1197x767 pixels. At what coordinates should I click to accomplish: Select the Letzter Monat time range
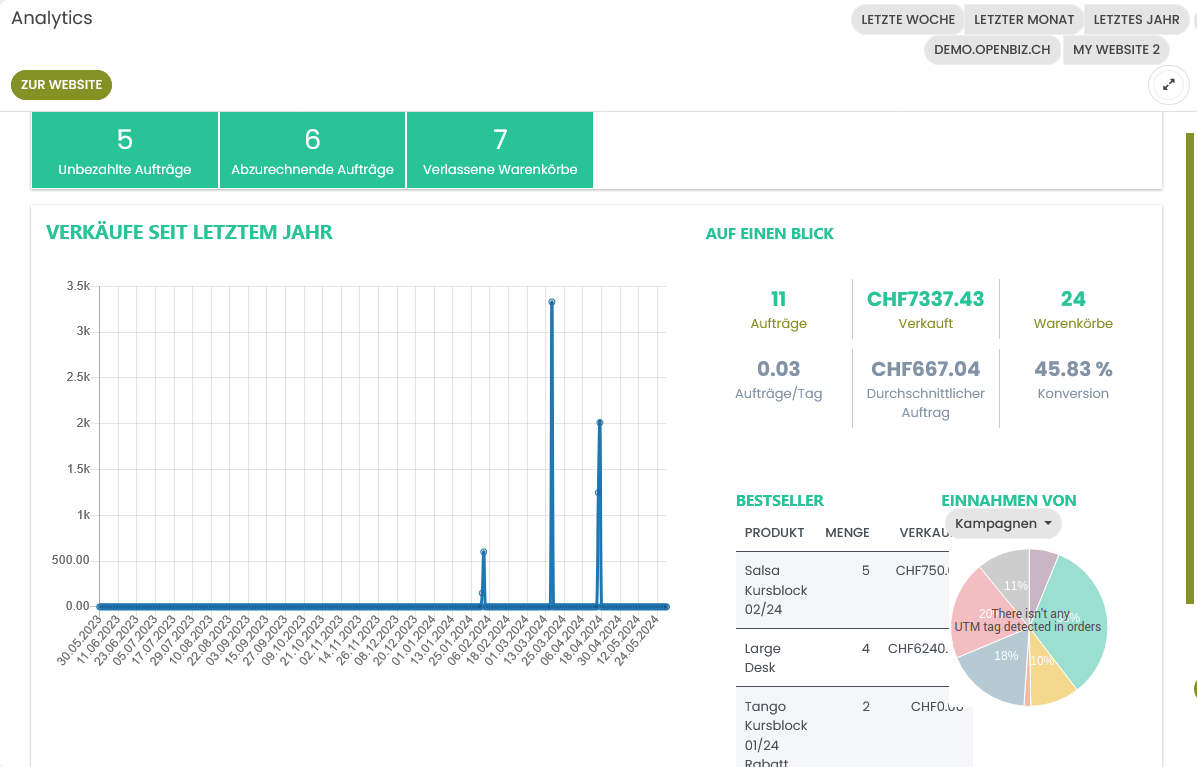[x=1023, y=20]
